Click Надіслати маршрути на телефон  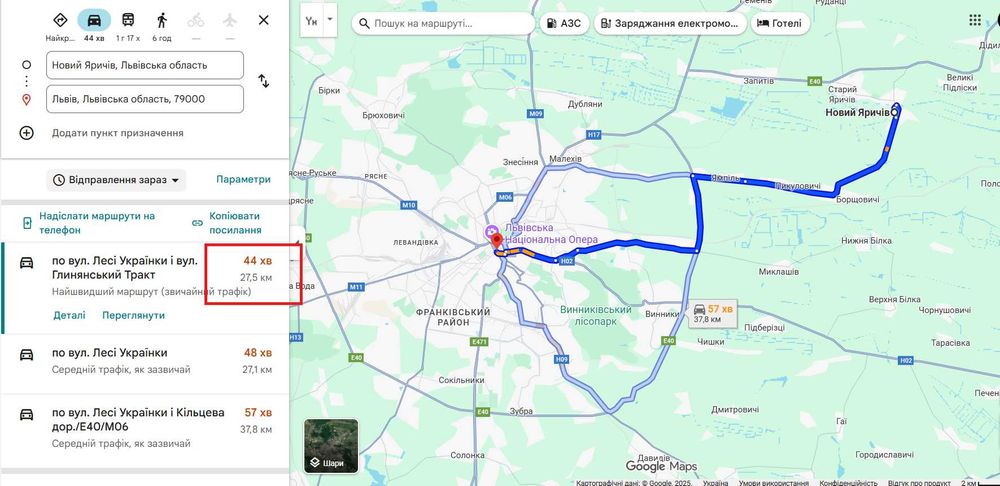pos(96,223)
